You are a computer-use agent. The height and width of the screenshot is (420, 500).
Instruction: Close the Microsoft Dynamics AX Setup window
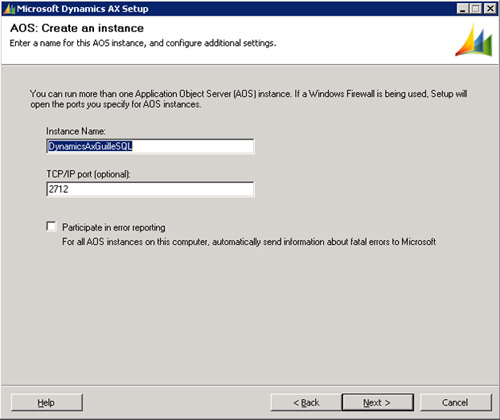coord(490,8)
